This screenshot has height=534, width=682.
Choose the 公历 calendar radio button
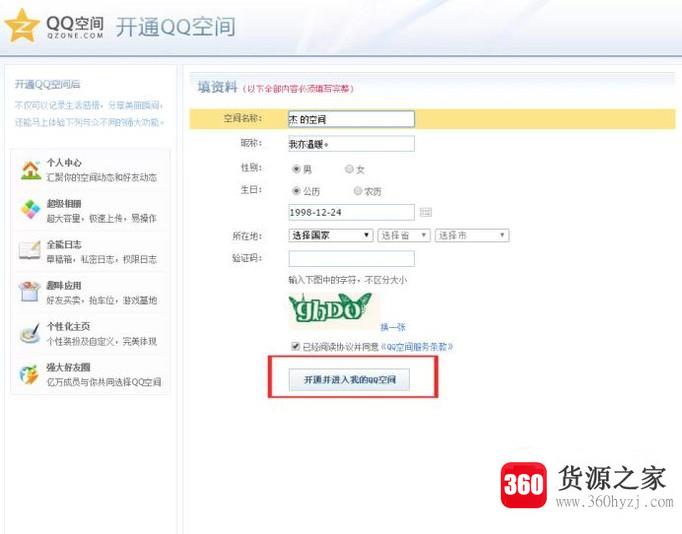[x=296, y=190]
